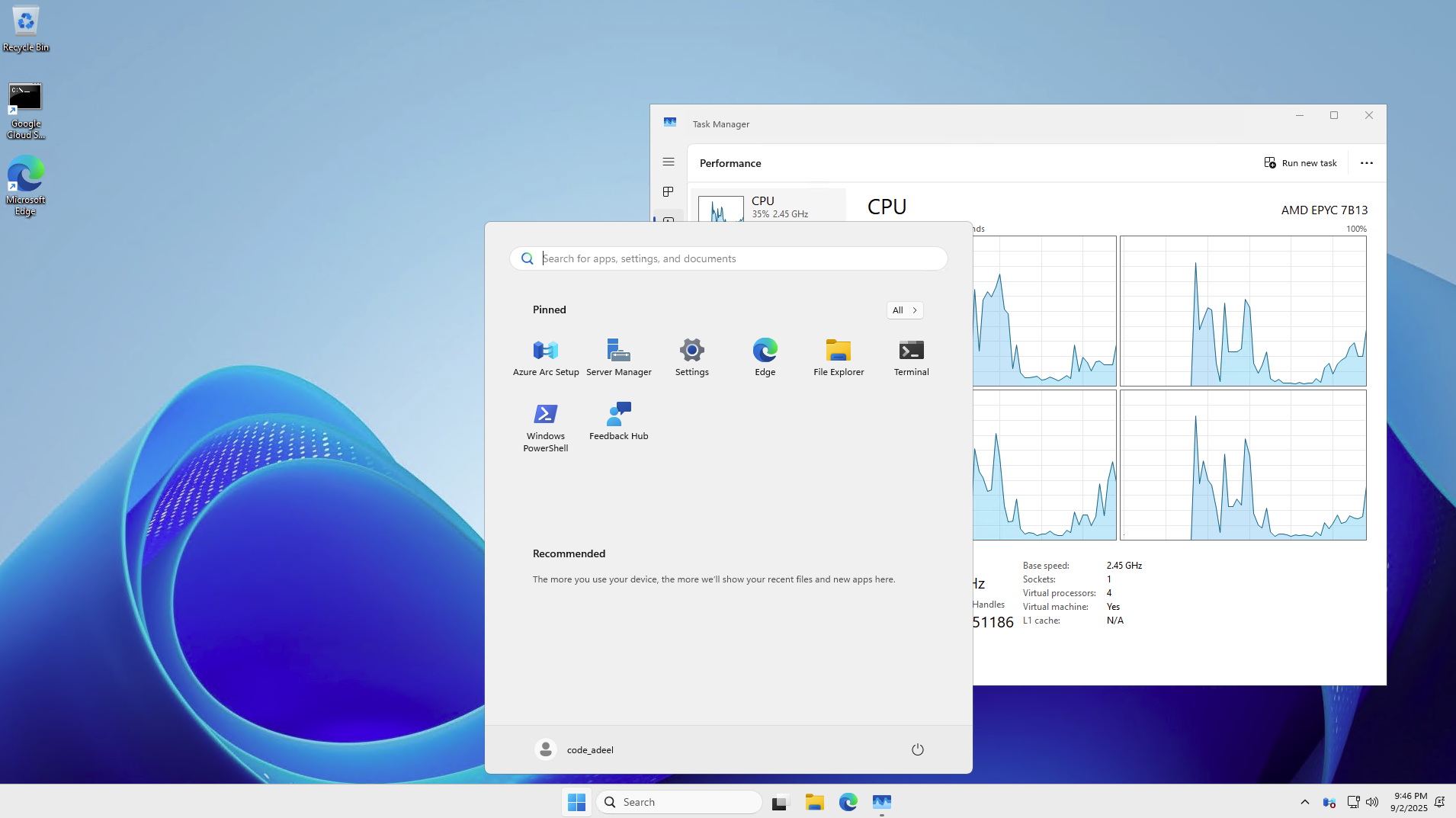Click the Pinned section heading
The width and height of the screenshot is (1456, 818).
click(x=550, y=310)
